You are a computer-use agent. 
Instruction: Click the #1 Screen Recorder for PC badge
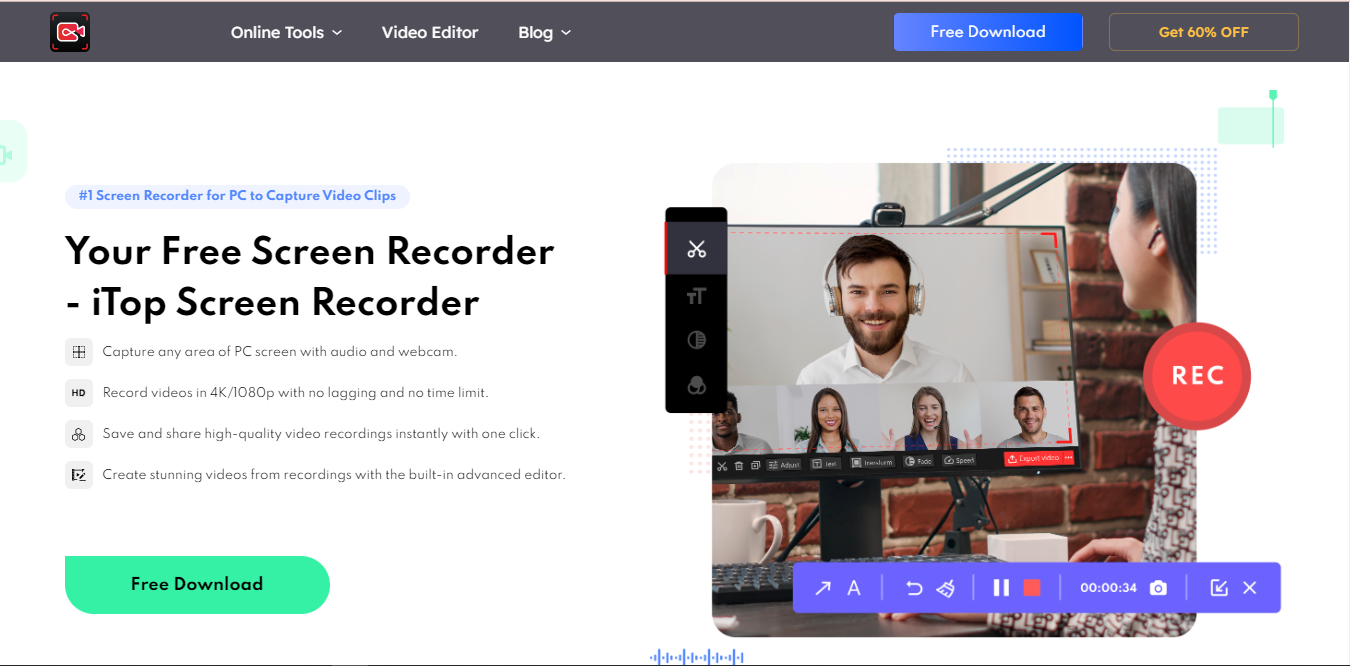coord(237,196)
